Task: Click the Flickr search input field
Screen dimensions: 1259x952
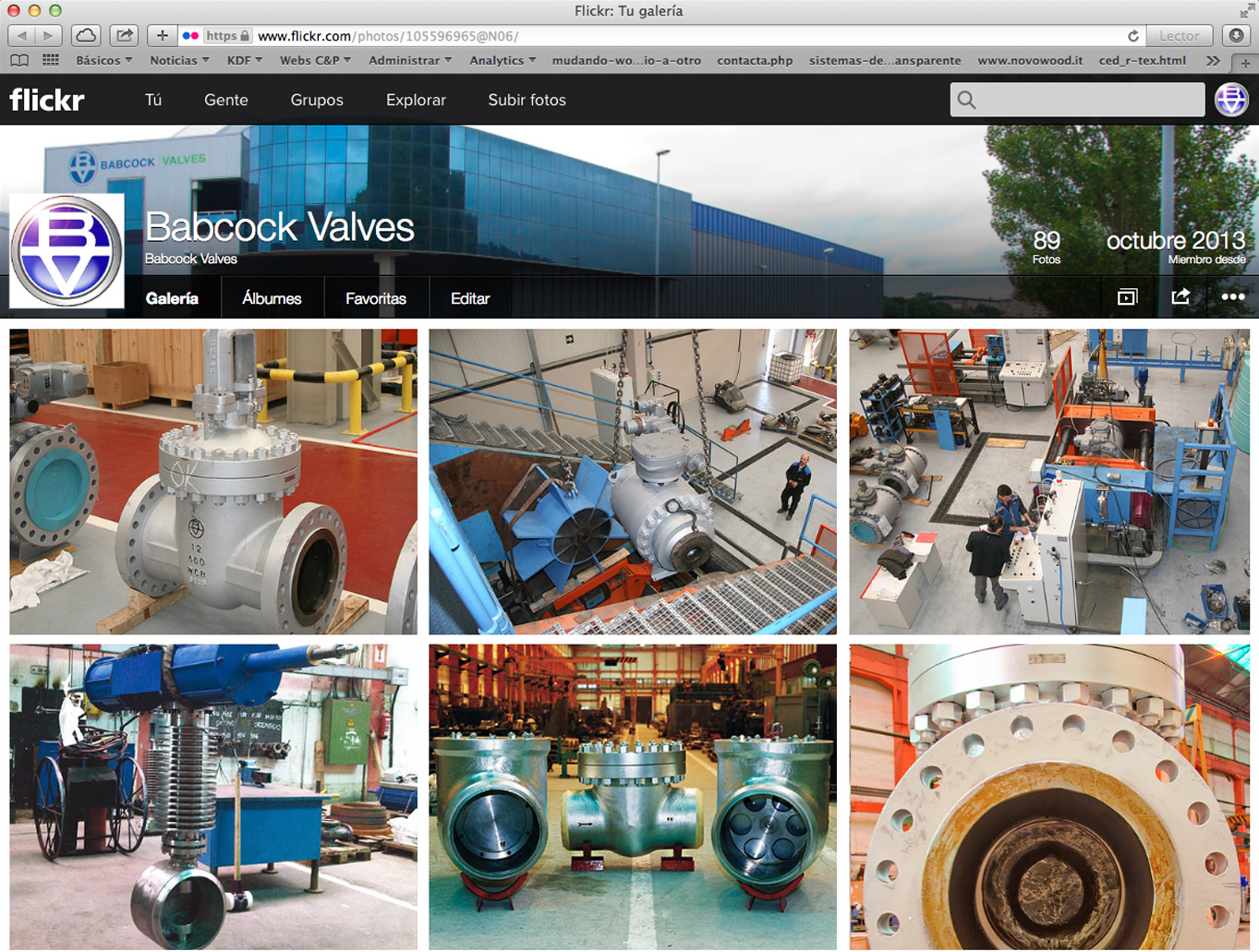Action: coord(1077,100)
